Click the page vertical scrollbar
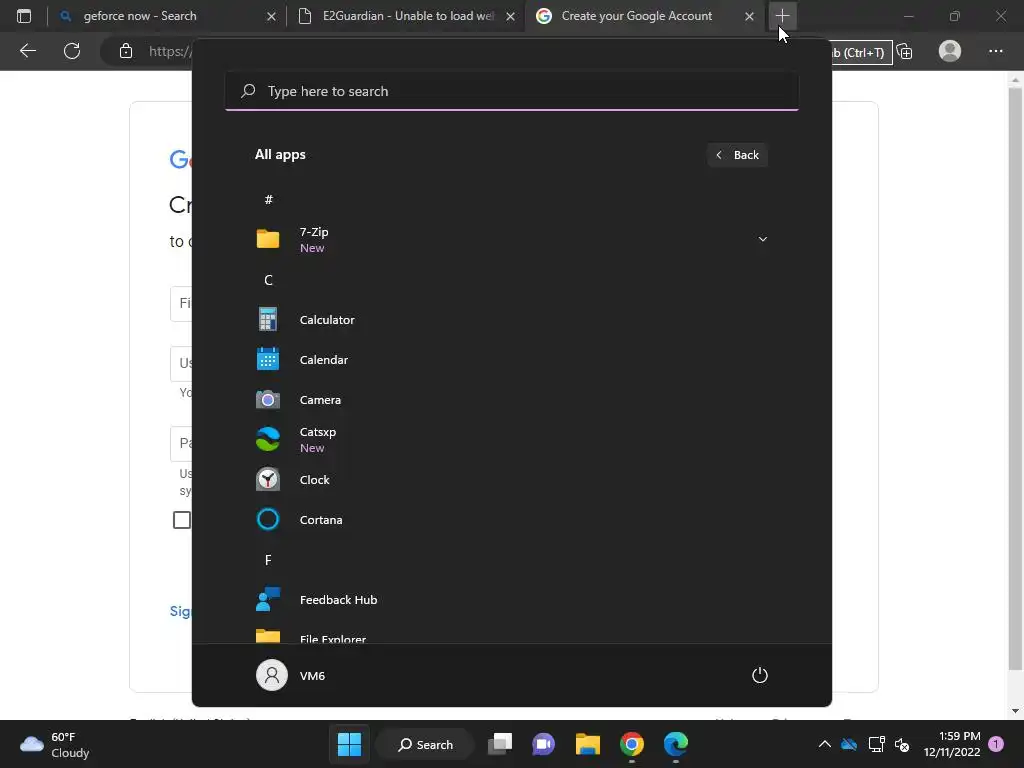Viewport: 1024px width, 768px height. tap(1015, 379)
